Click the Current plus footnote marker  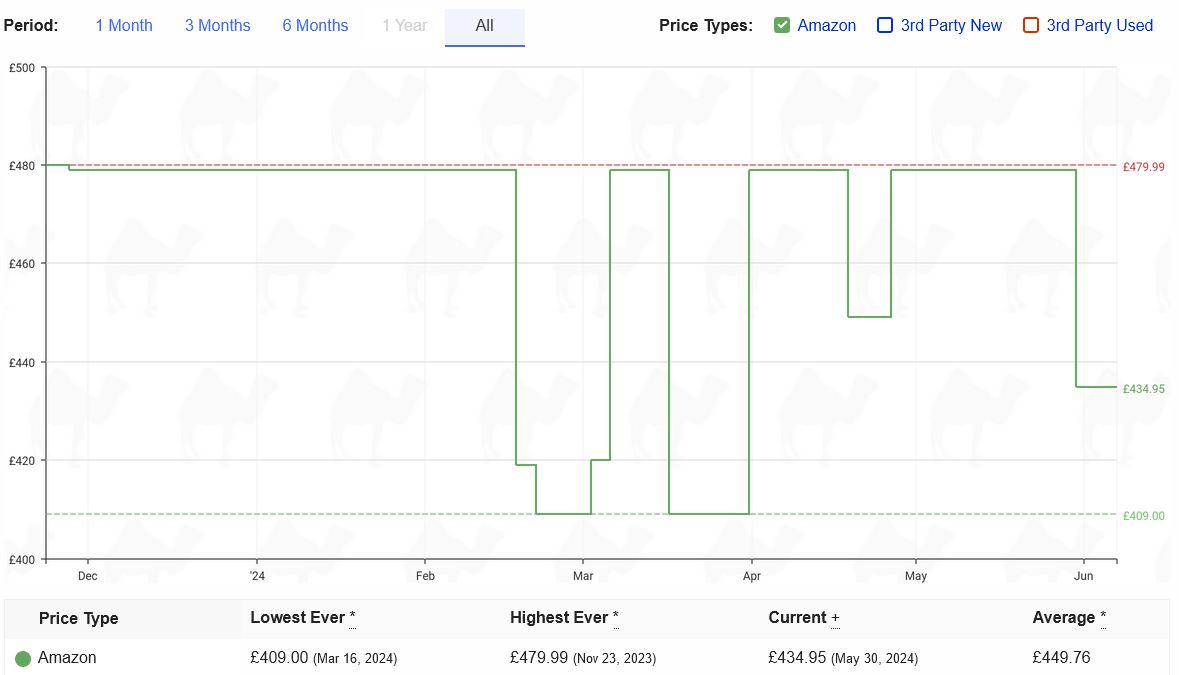pyautogui.click(x=835, y=618)
